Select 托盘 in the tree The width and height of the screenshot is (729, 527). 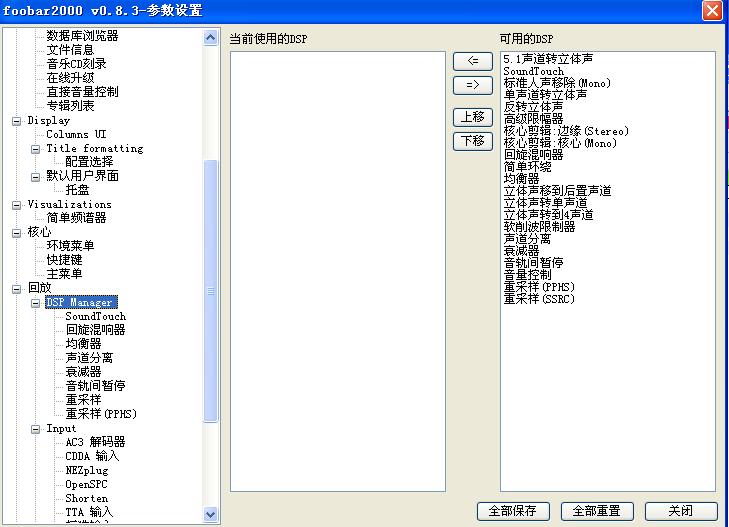(x=77, y=190)
